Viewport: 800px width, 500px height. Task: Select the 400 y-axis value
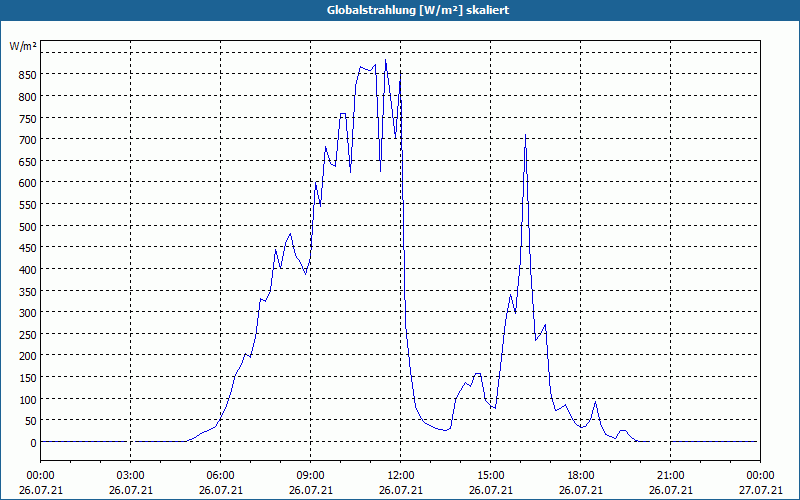27,269
